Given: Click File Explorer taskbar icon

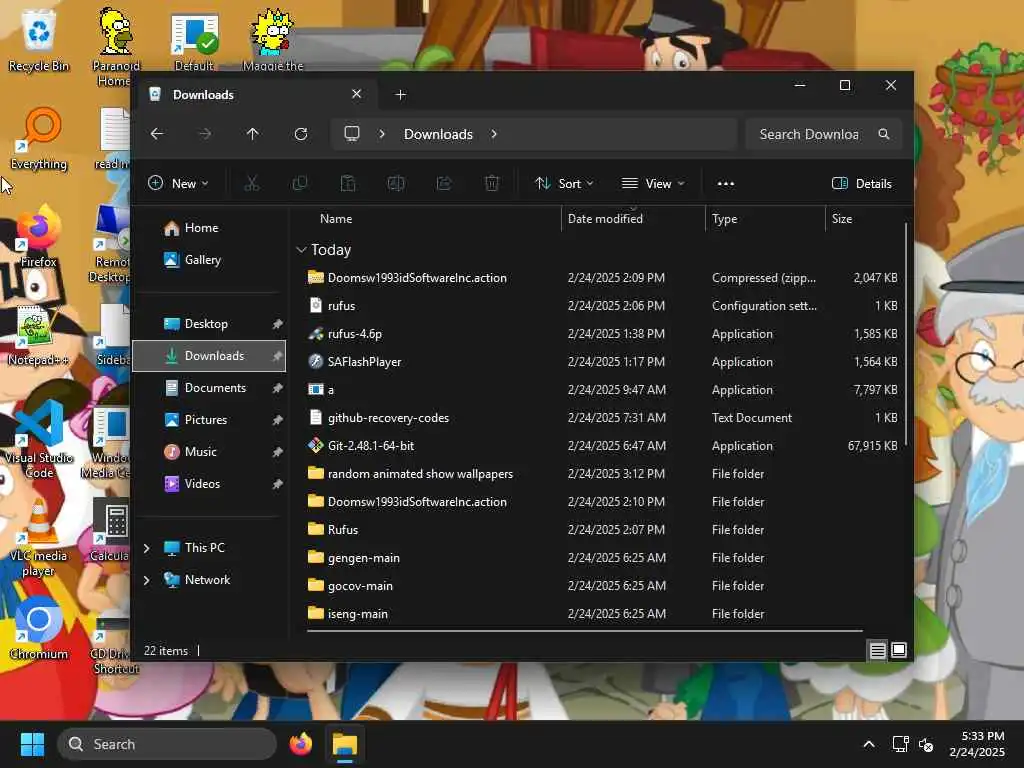Looking at the screenshot, I should click(x=345, y=744).
